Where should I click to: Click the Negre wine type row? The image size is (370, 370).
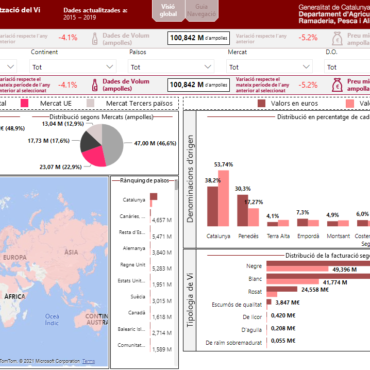click(254, 266)
